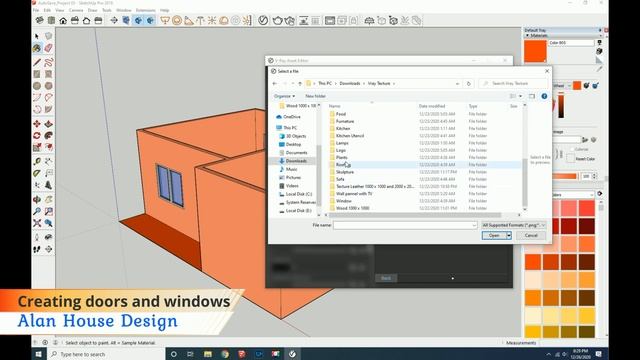The width and height of the screenshot is (640, 360).
Task: Open the Edit menu
Action: click(x=47, y=10)
